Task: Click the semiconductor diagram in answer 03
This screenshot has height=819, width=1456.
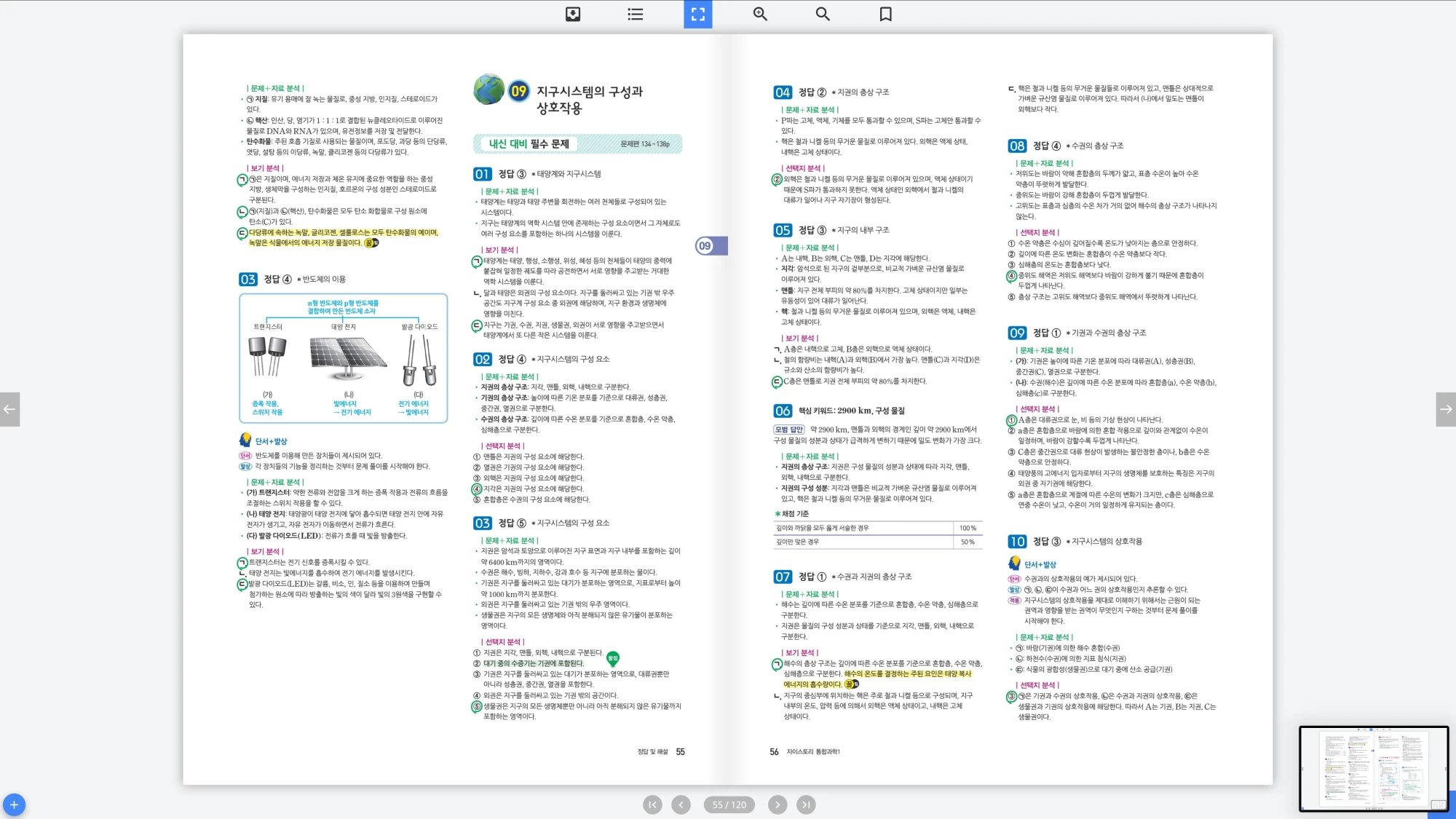Action: click(343, 358)
